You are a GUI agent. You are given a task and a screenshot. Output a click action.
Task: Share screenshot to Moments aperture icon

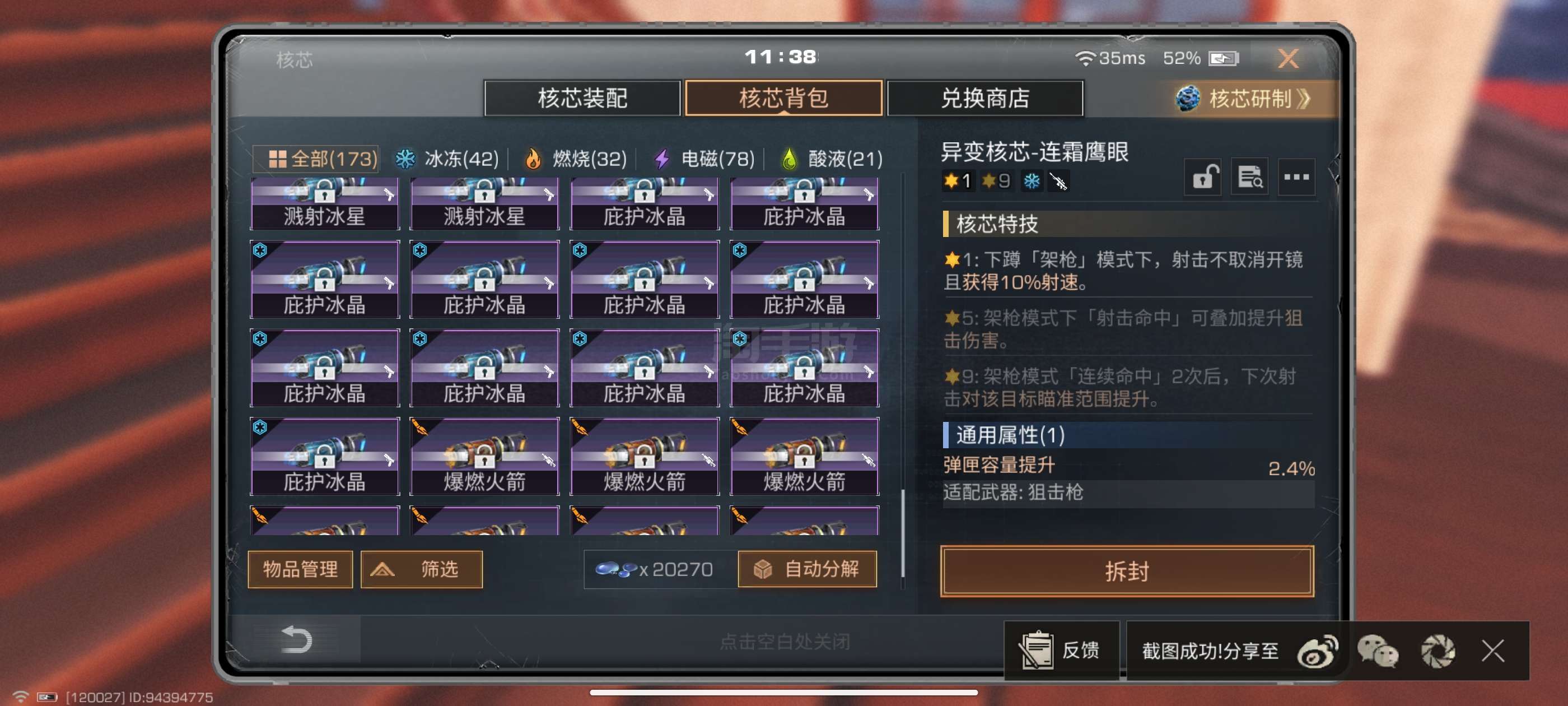pos(1438,651)
